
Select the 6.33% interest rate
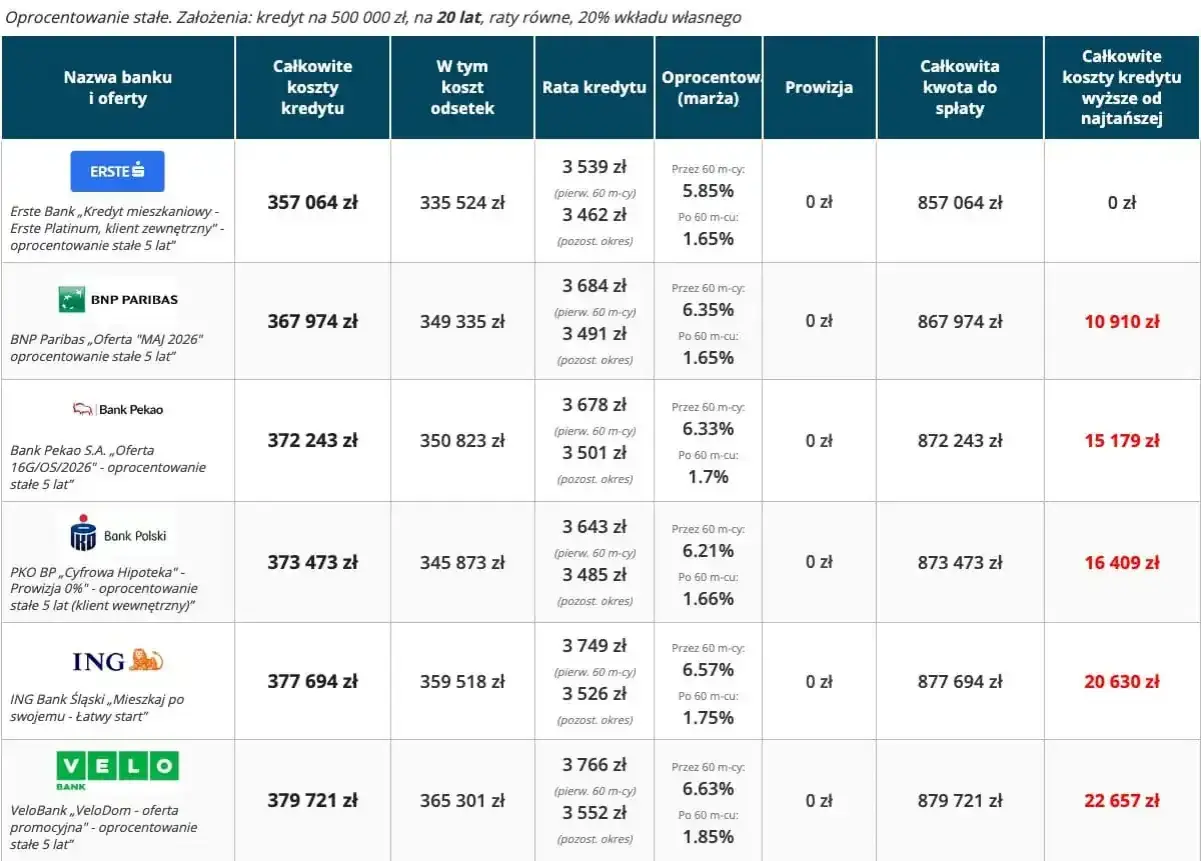click(x=708, y=428)
